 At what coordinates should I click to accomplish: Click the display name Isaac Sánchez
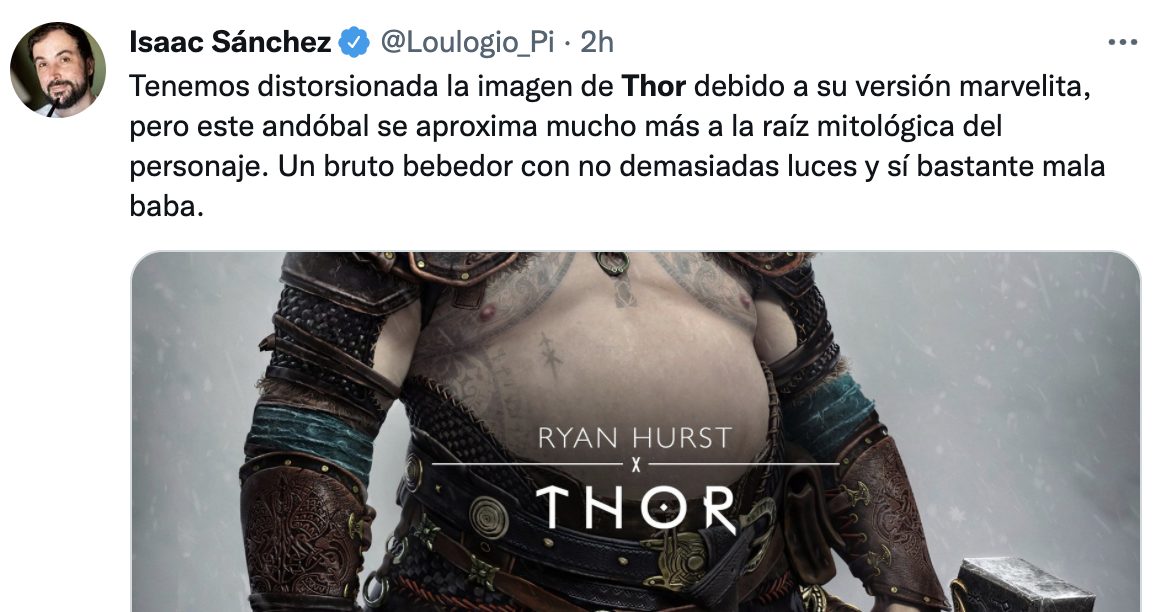click(230, 43)
